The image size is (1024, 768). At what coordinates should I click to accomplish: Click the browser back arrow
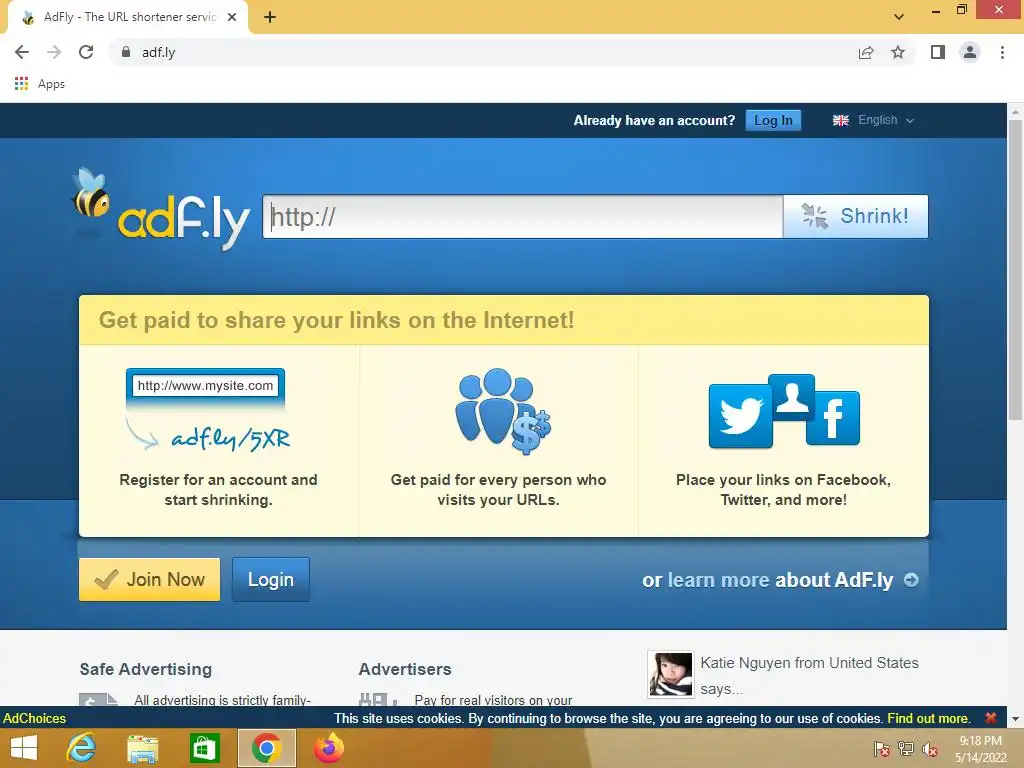(22, 52)
